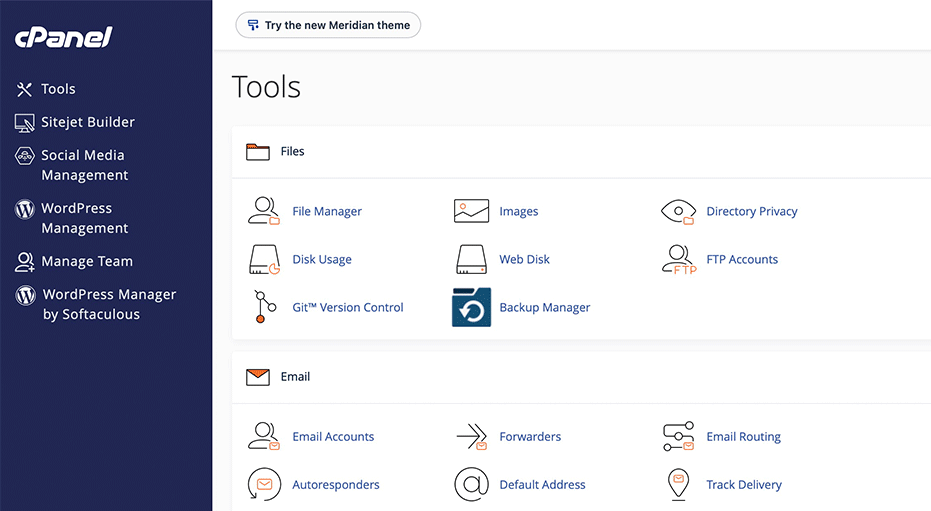Click the Backup Manager blue folder icon
This screenshot has width=931, height=511.
click(x=471, y=307)
